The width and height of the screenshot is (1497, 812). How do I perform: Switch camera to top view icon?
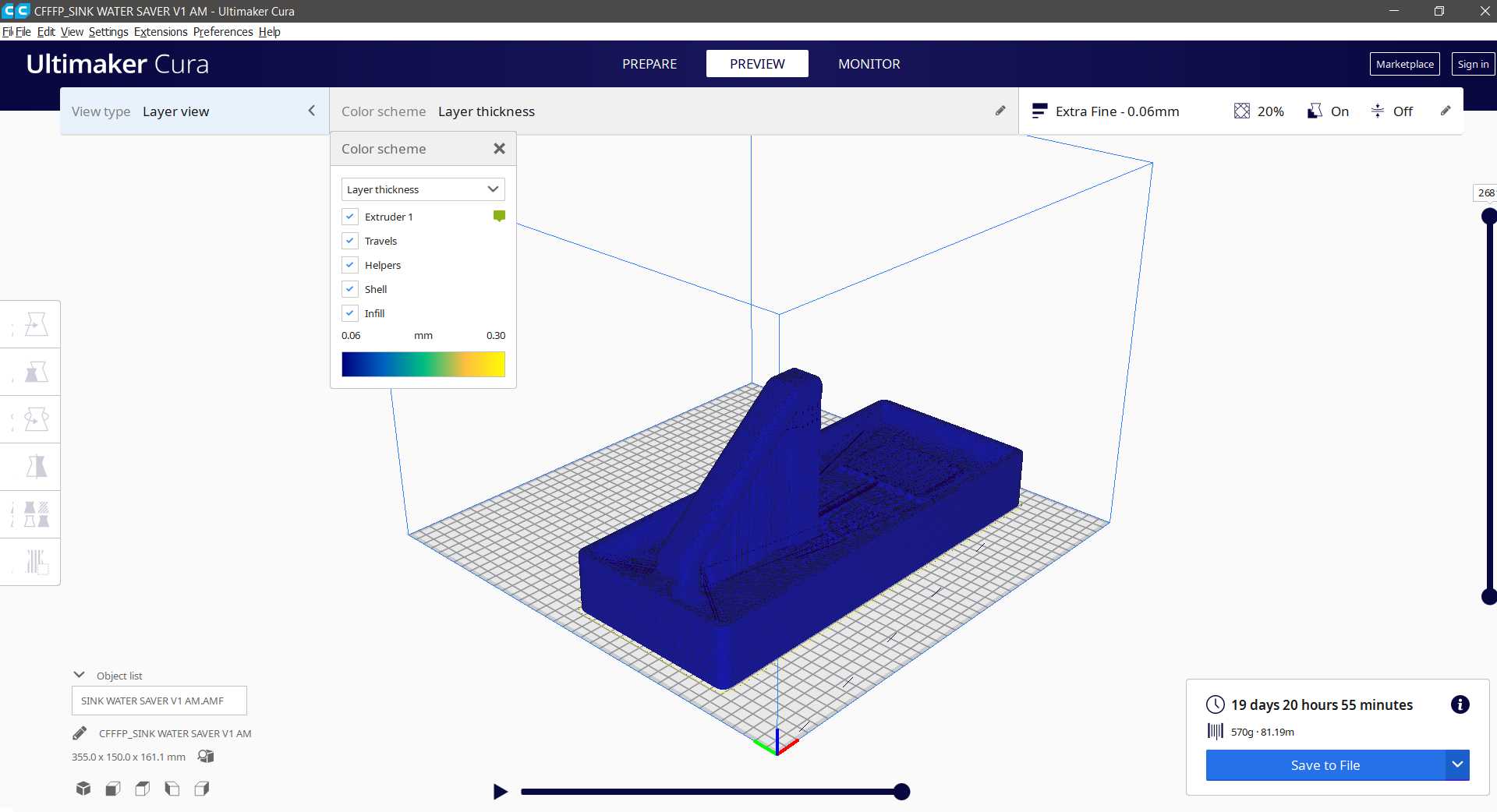[x=143, y=789]
